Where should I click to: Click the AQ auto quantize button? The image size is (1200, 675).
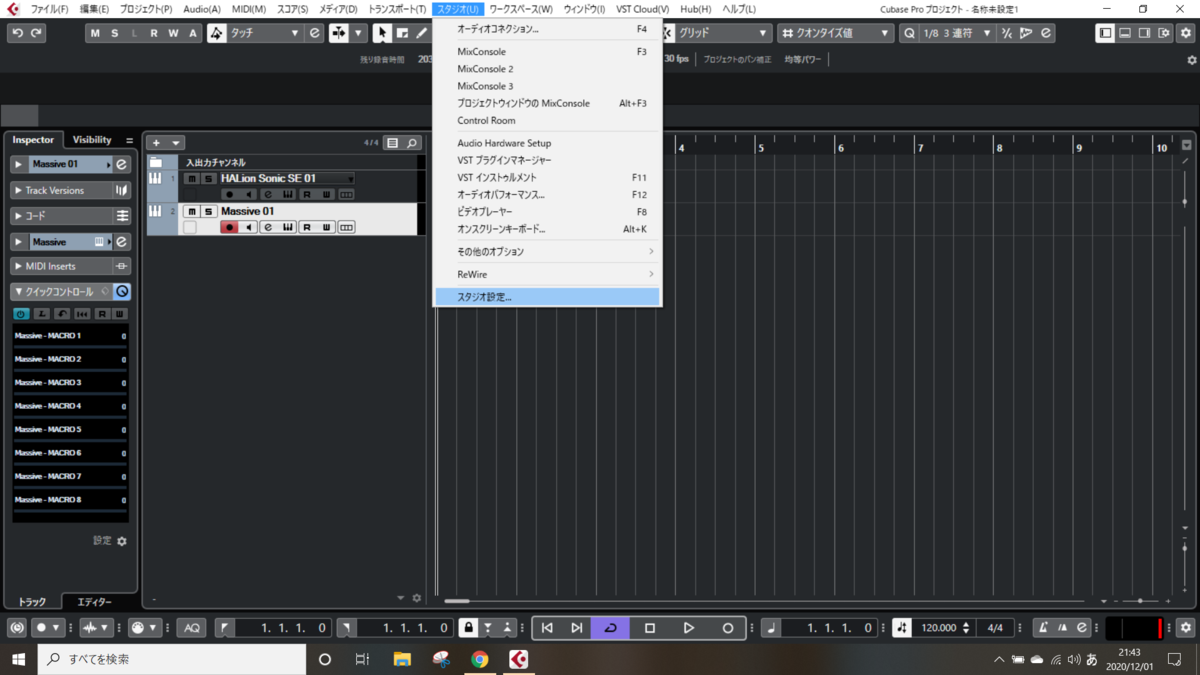(x=192, y=628)
